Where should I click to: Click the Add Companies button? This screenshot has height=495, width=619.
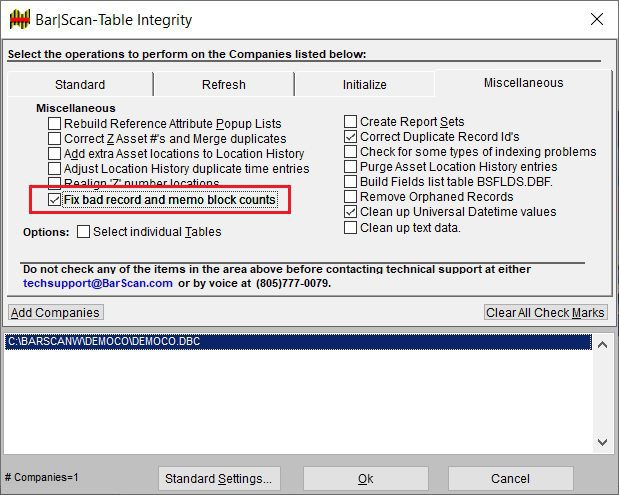tap(56, 313)
